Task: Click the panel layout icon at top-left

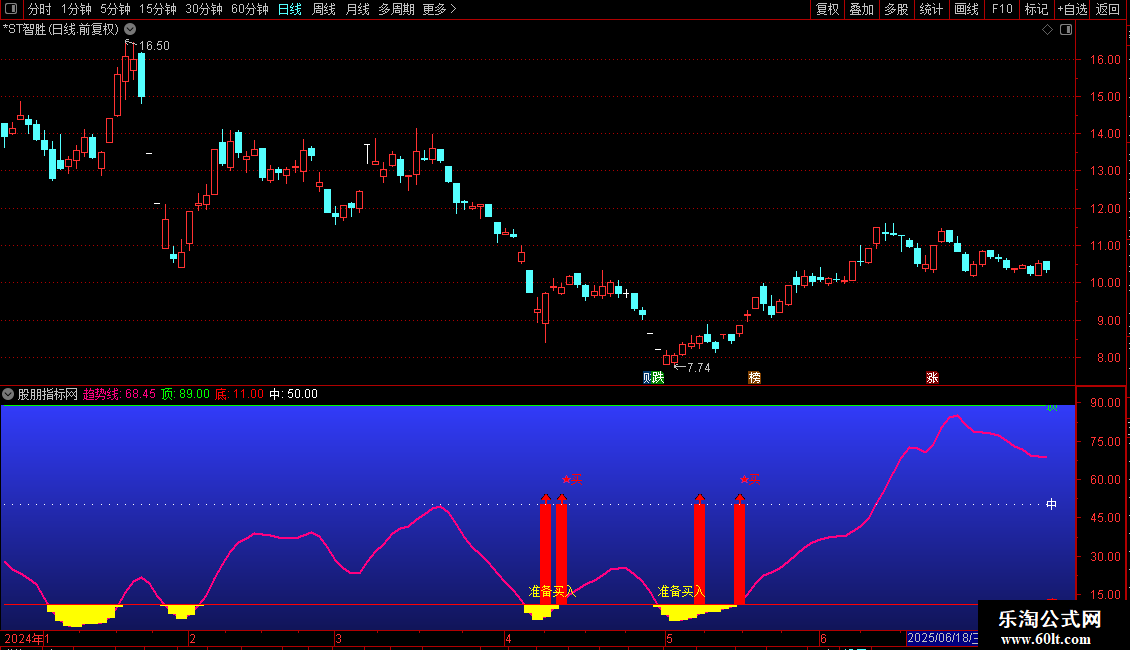Action: (11, 9)
